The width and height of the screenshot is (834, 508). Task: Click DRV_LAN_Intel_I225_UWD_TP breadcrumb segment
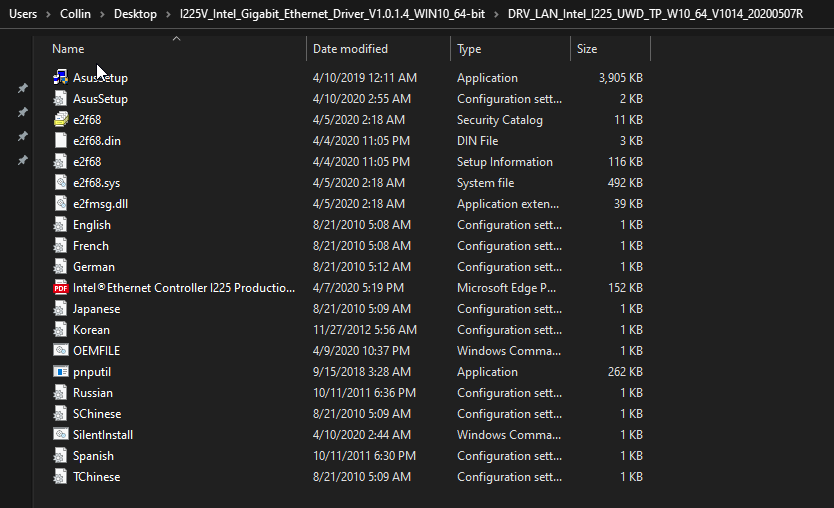655,14
